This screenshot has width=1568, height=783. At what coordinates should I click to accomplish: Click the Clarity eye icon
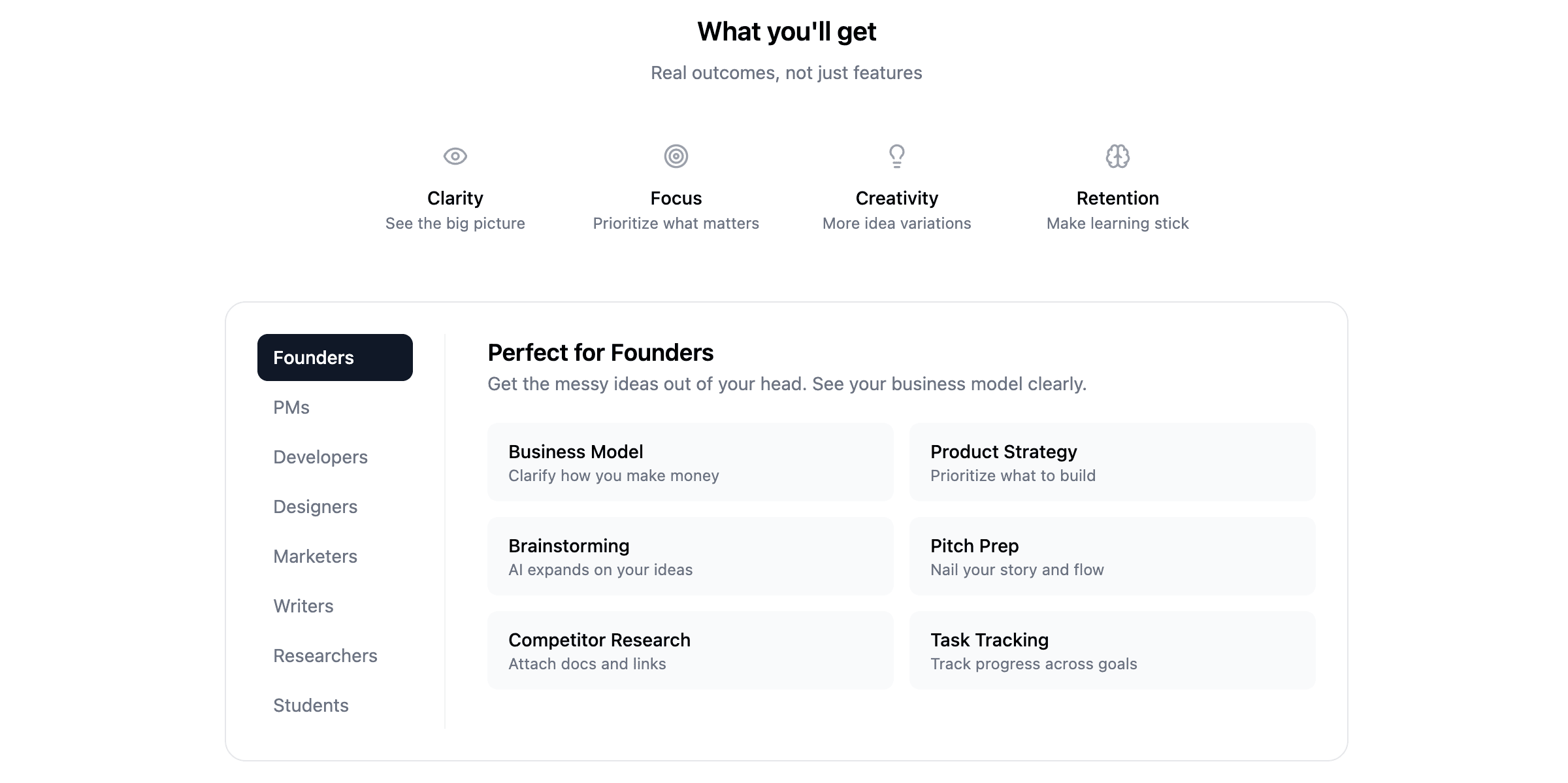click(455, 156)
